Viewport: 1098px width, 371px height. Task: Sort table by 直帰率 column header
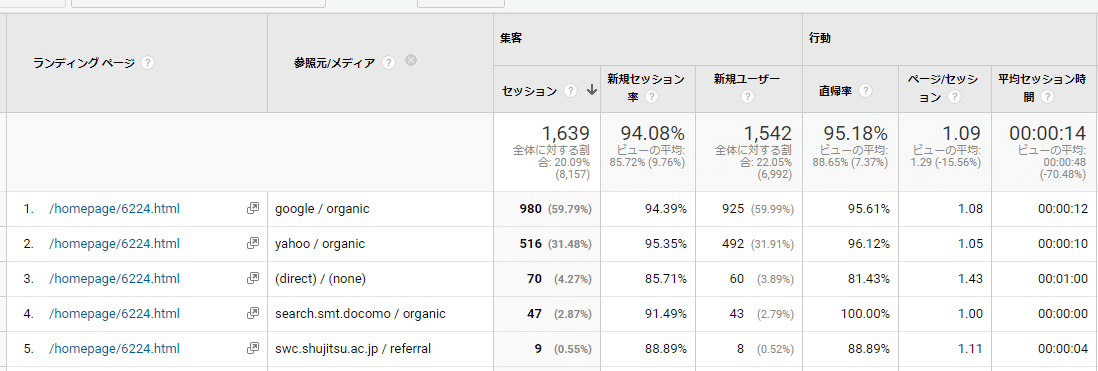click(835, 90)
